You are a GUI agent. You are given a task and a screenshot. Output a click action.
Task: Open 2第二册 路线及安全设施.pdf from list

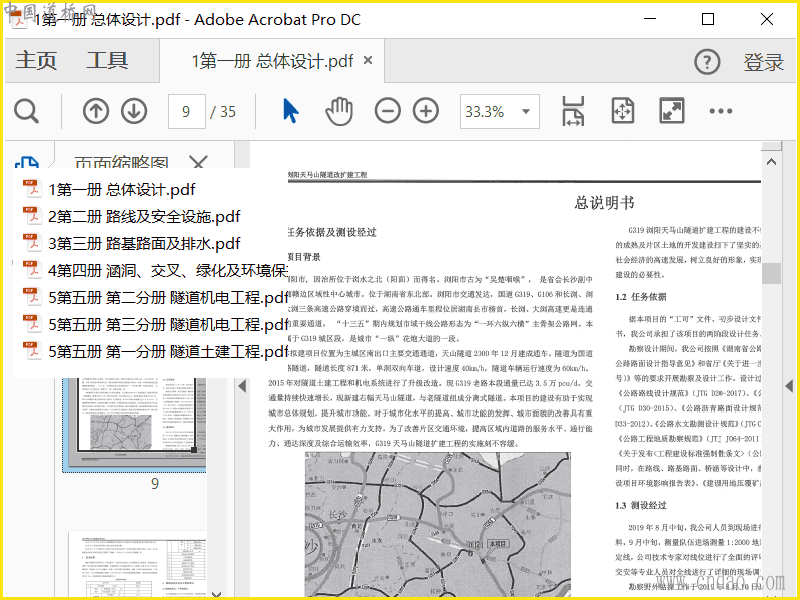[x=144, y=216]
